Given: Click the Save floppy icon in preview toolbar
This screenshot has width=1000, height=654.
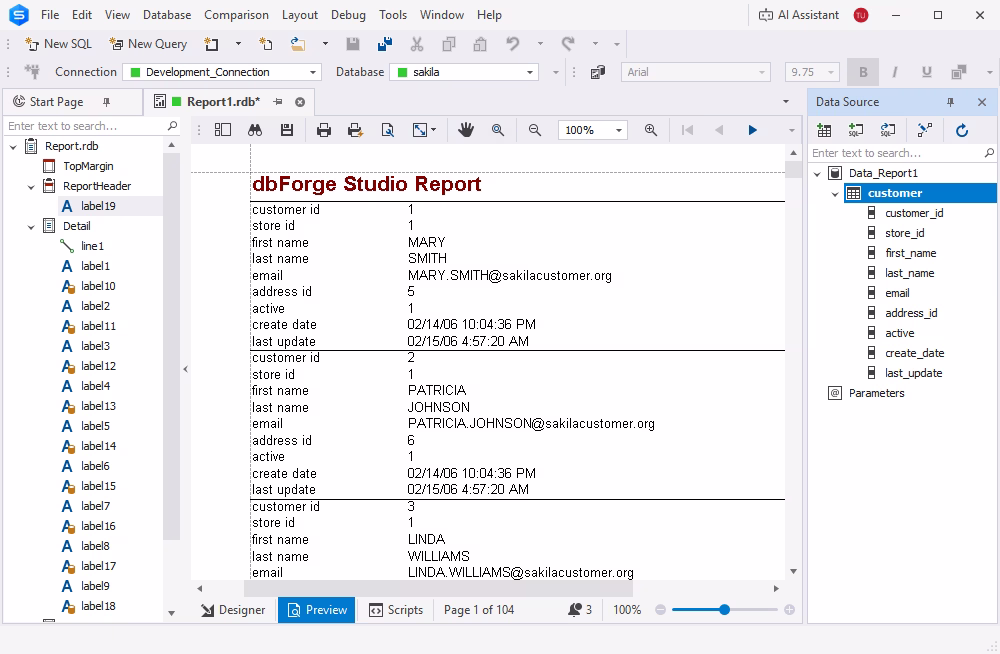Looking at the screenshot, I should [287, 130].
